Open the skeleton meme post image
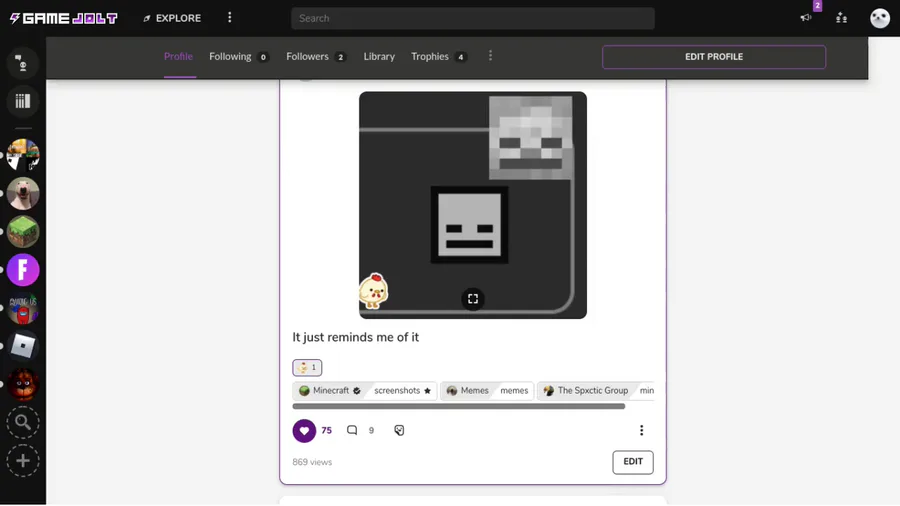900x506 pixels. pos(472,205)
